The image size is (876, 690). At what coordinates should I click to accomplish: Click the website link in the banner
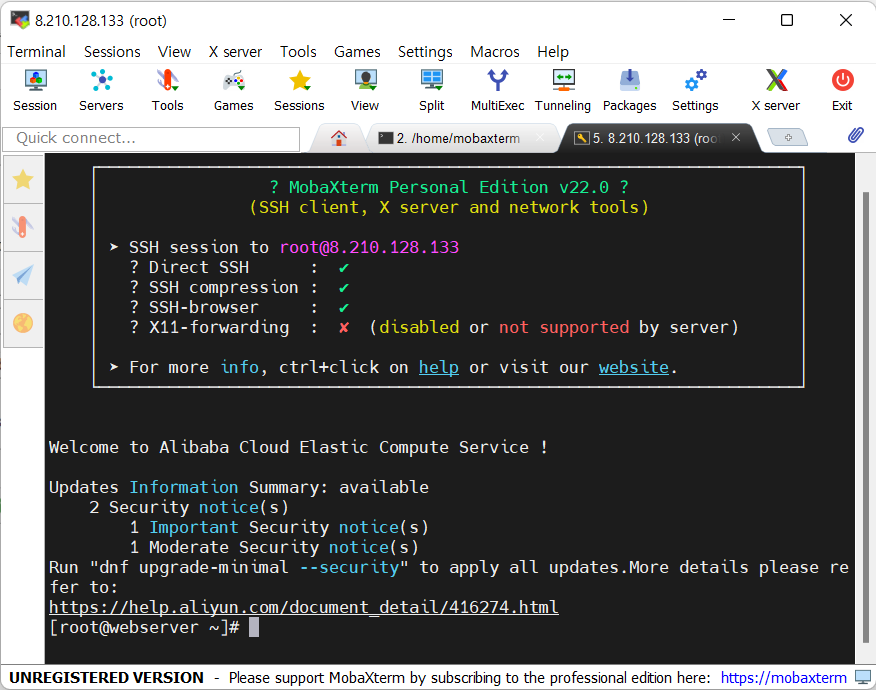pos(634,367)
